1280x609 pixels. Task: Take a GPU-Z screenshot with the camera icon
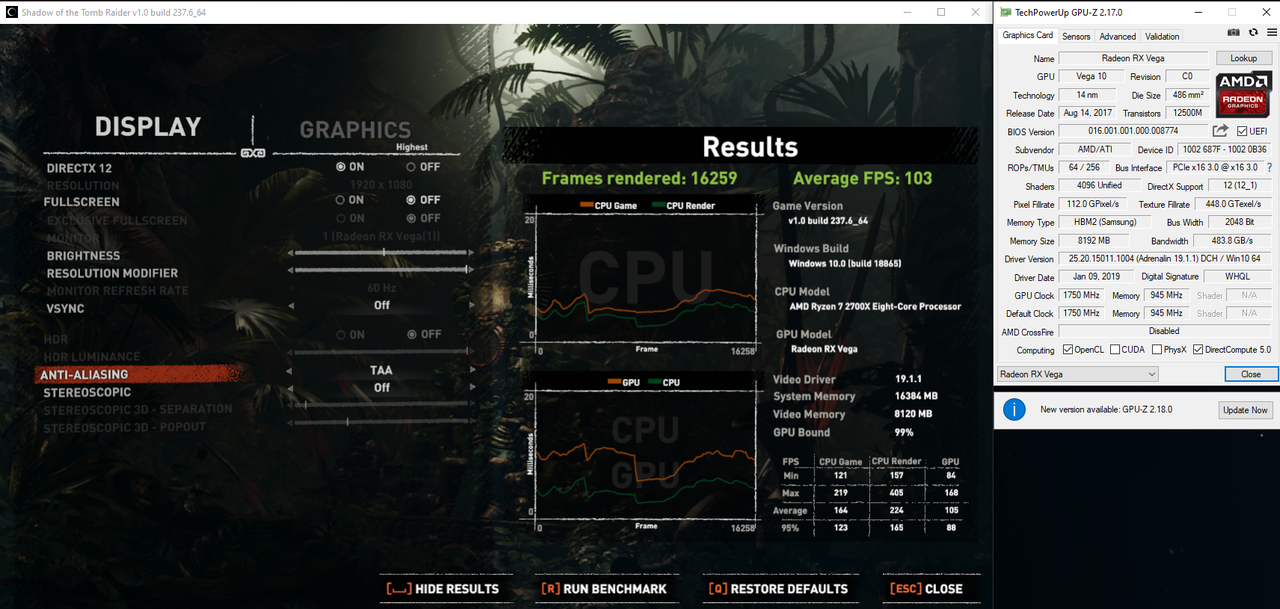pyautogui.click(x=1234, y=33)
